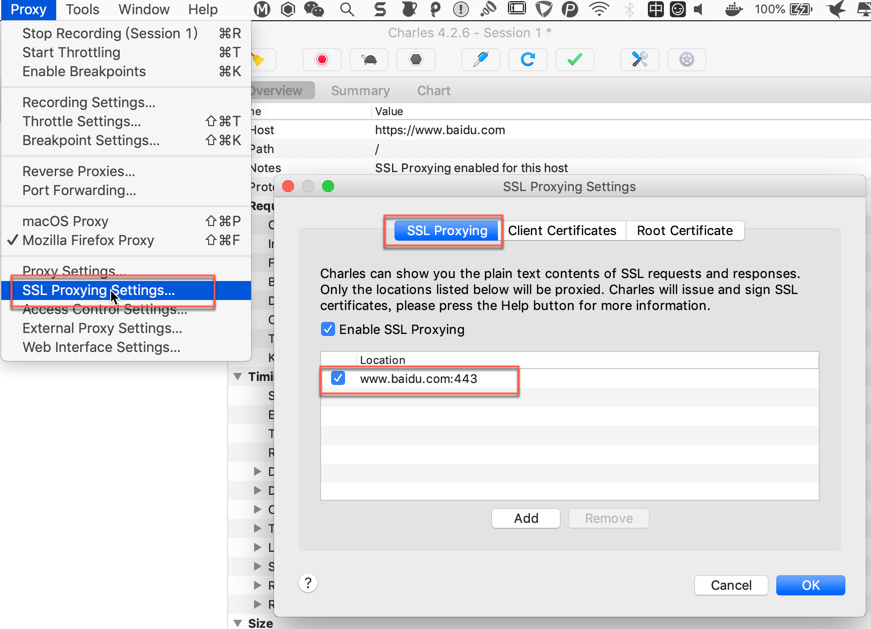
Task: Click the turtle throttling icon
Action: [x=369, y=59]
